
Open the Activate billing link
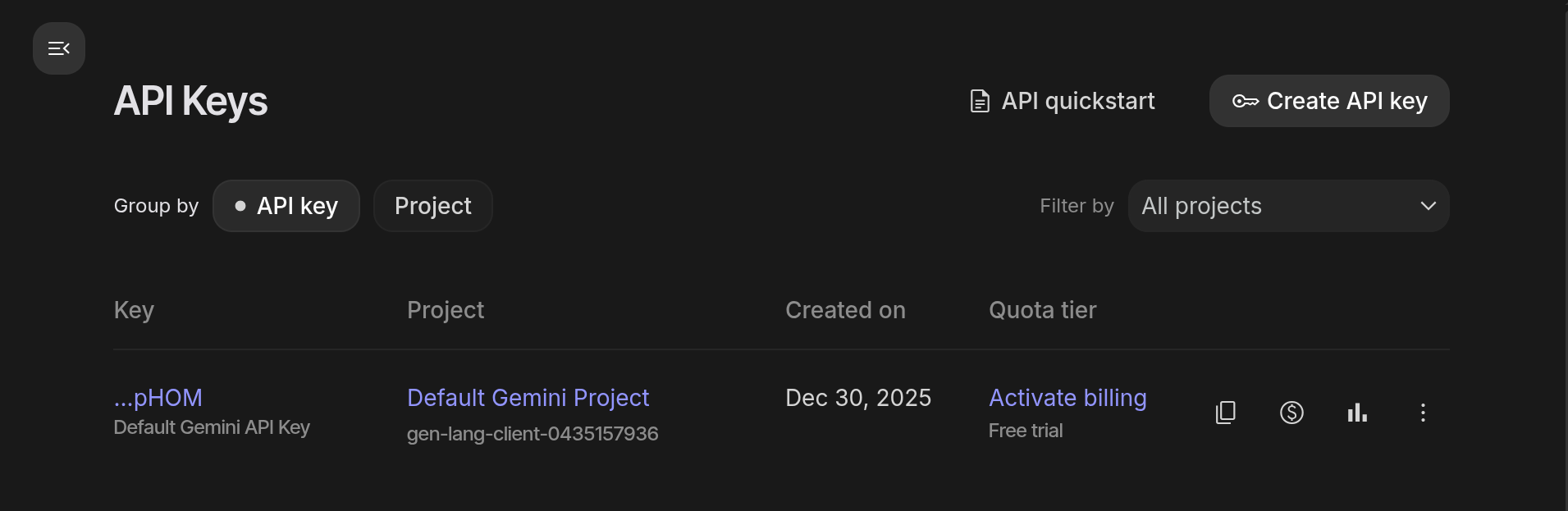pyautogui.click(x=1067, y=398)
